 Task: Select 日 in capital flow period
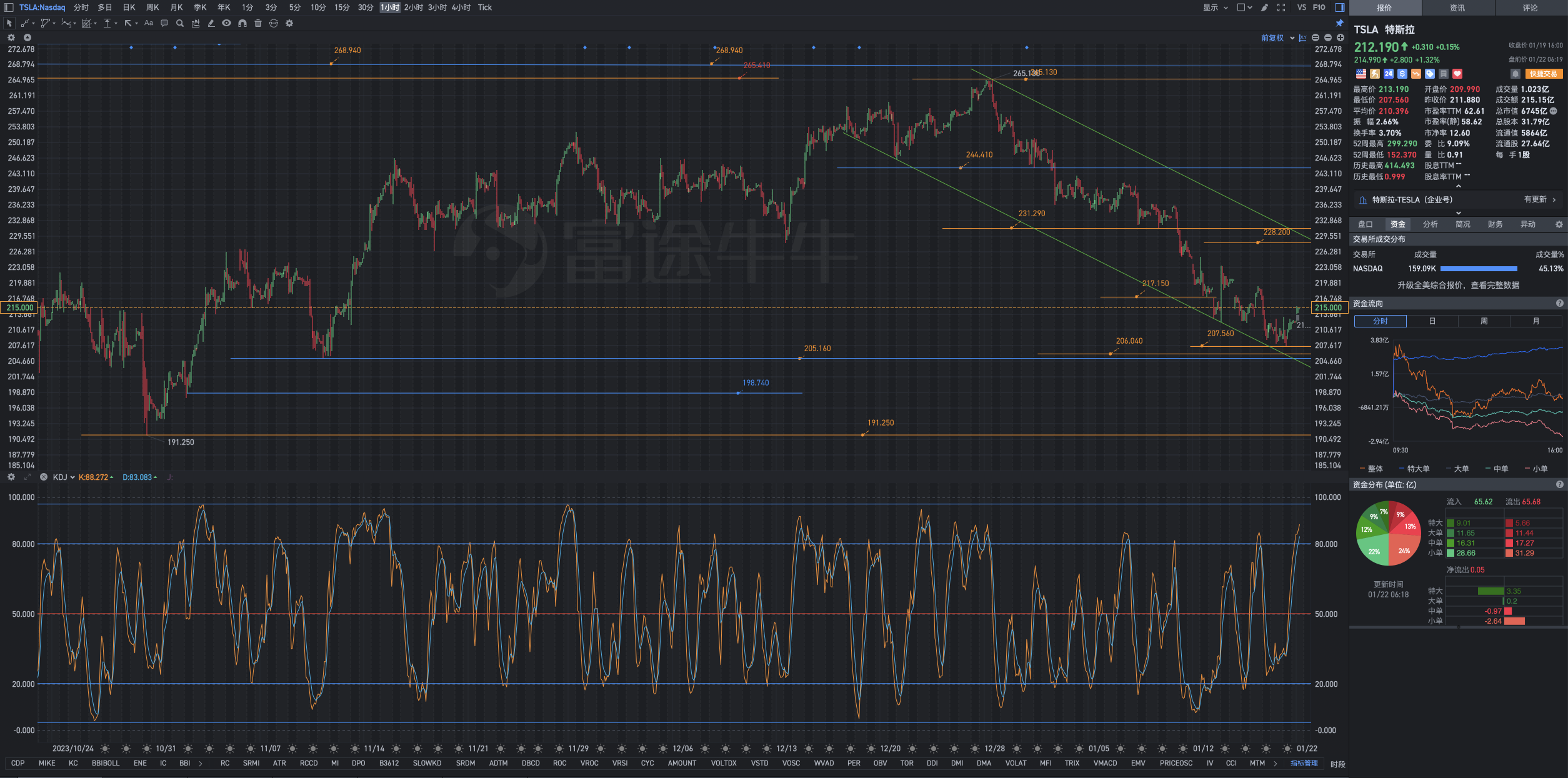point(1432,321)
